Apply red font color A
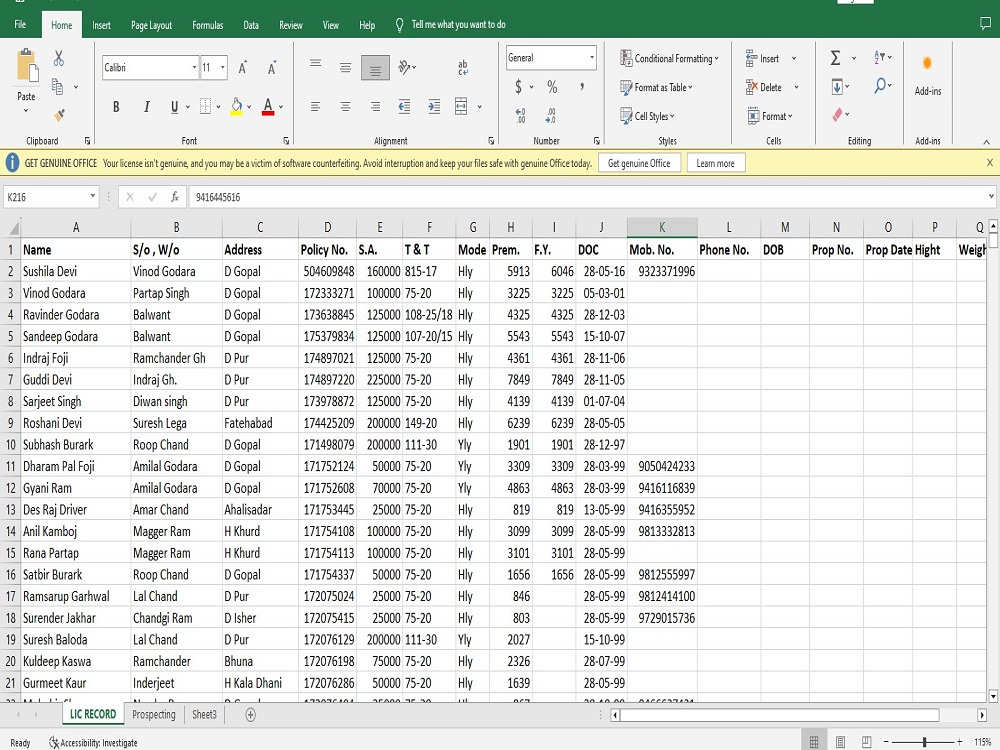 pyautogui.click(x=268, y=107)
